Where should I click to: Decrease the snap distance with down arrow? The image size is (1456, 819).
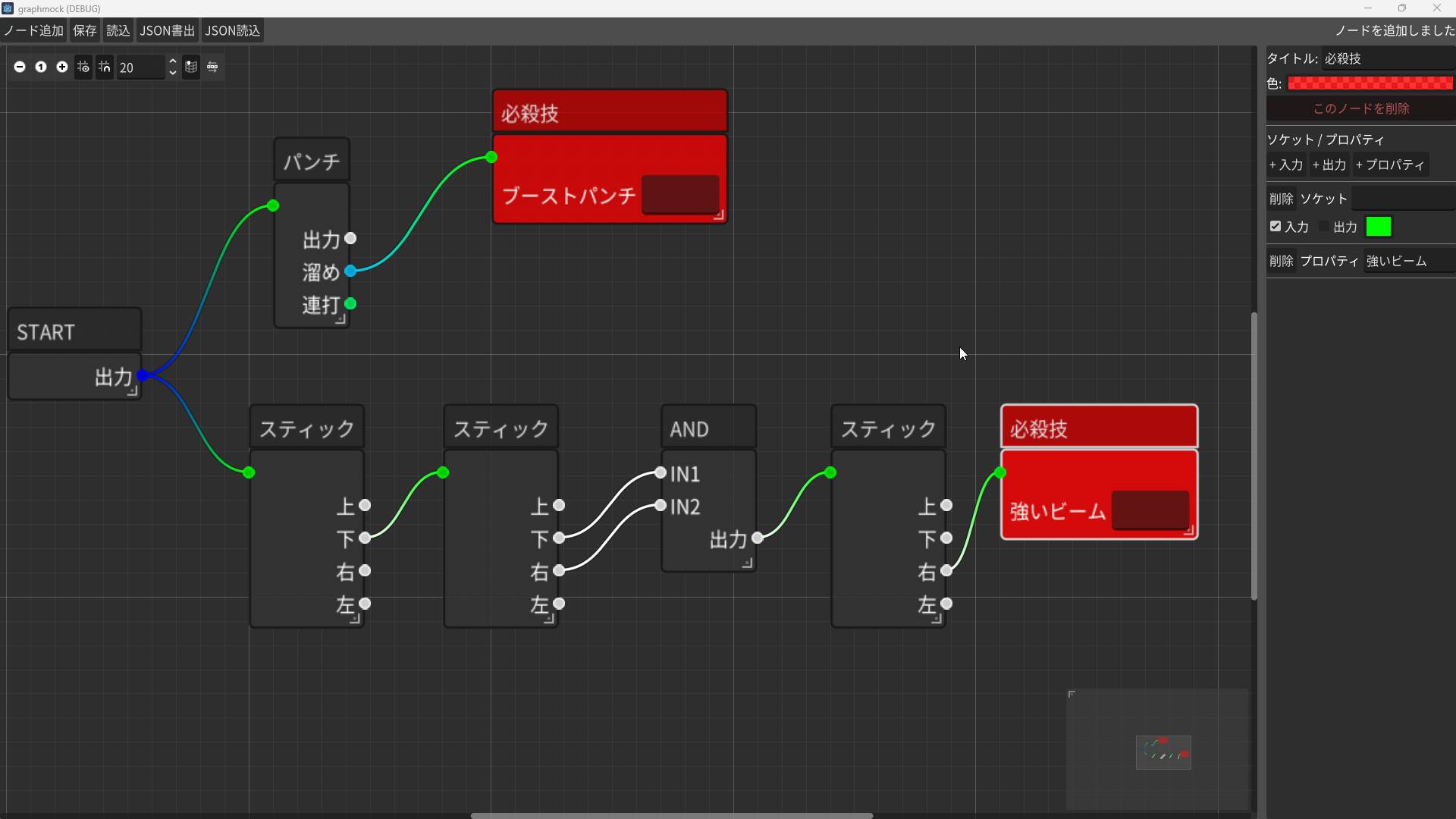pyautogui.click(x=173, y=73)
